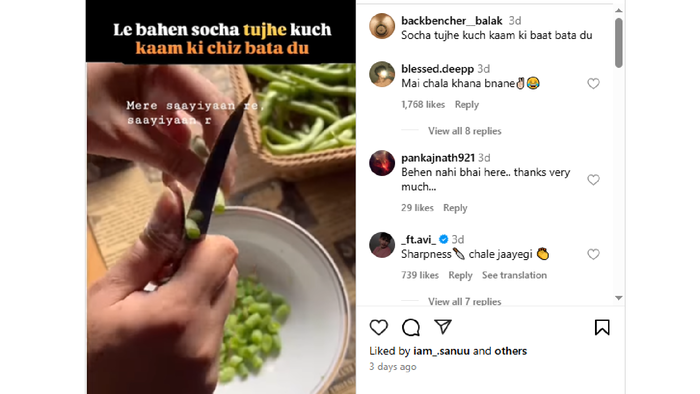Share post via paper plane icon

pyautogui.click(x=443, y=327)
